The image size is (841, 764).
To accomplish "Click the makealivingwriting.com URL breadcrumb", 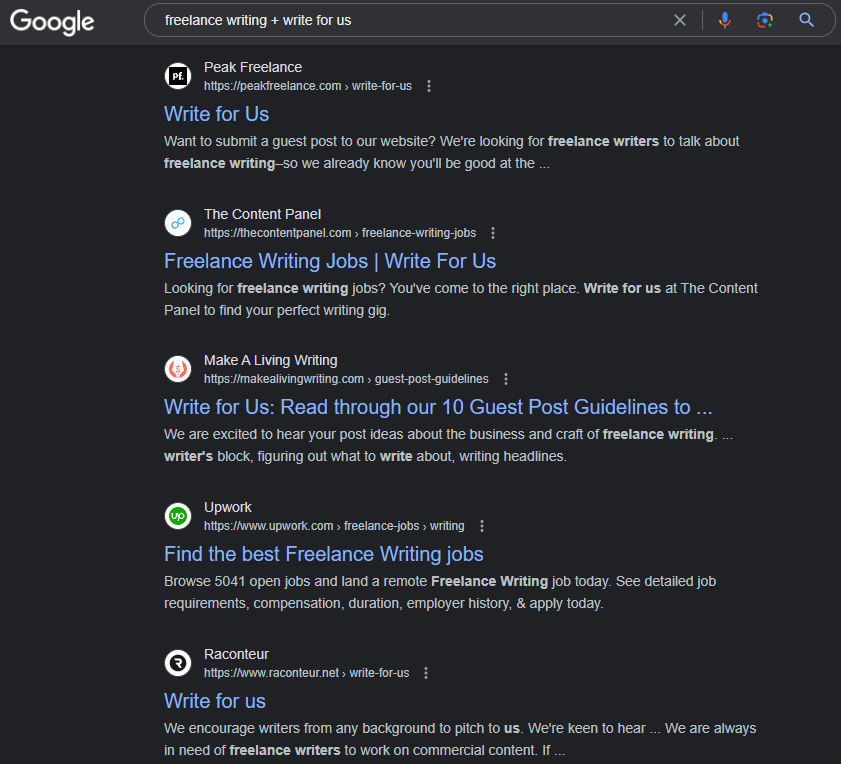I will 346,379.
